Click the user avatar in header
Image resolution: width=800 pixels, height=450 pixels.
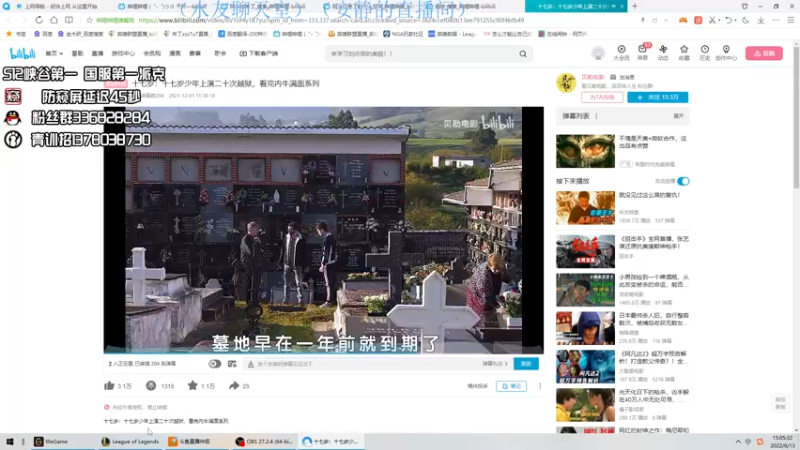click(x=598, y=53)
